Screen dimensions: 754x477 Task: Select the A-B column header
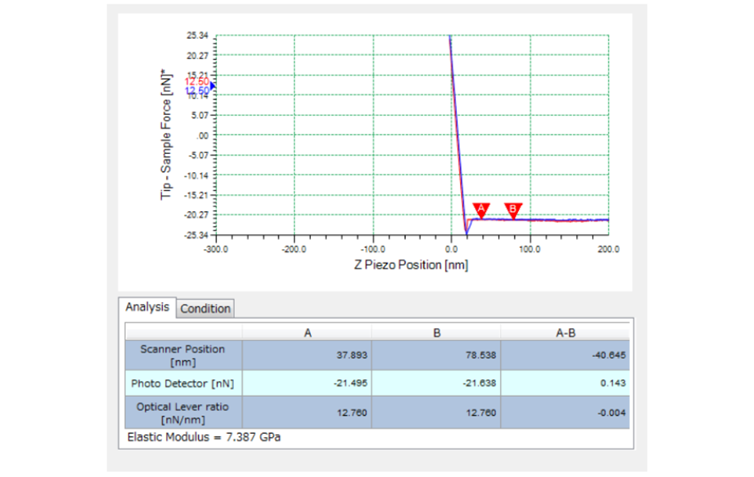(565, 331)
